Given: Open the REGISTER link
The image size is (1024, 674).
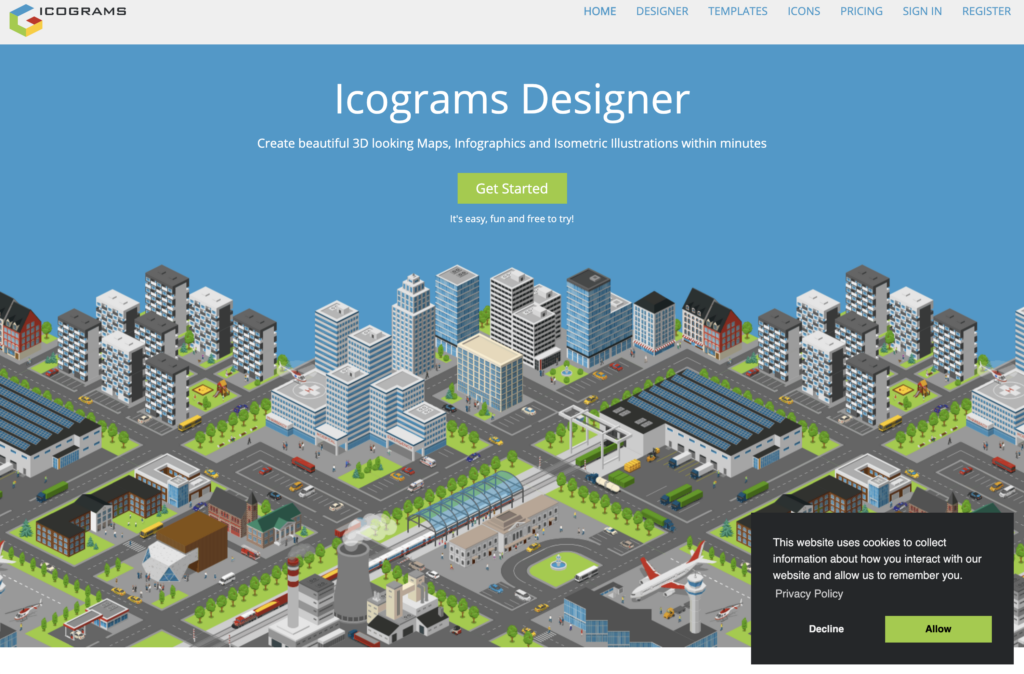Looking at the screenshot, I should 986,12.
